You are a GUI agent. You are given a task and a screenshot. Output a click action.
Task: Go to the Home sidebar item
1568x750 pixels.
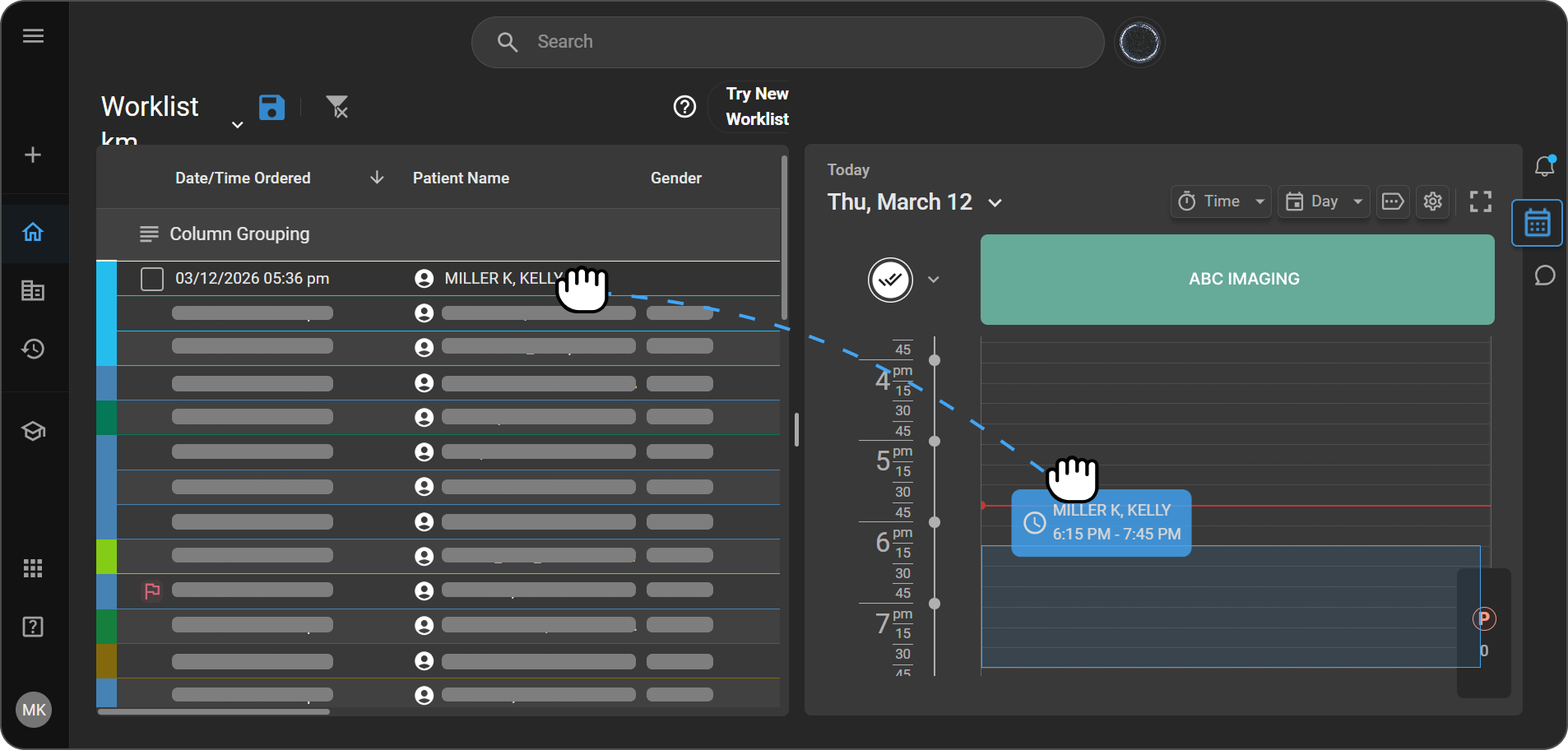click(33, 233)
